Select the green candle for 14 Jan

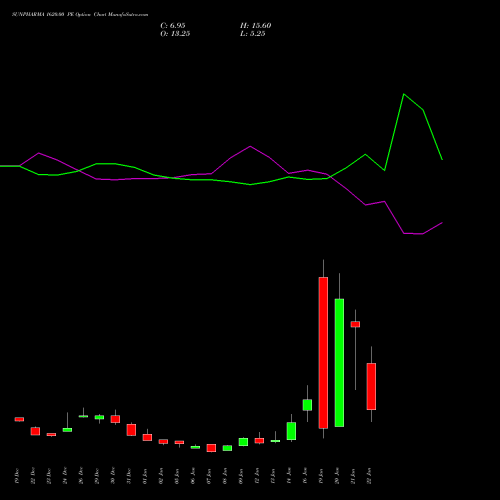(x=291, y=431)
